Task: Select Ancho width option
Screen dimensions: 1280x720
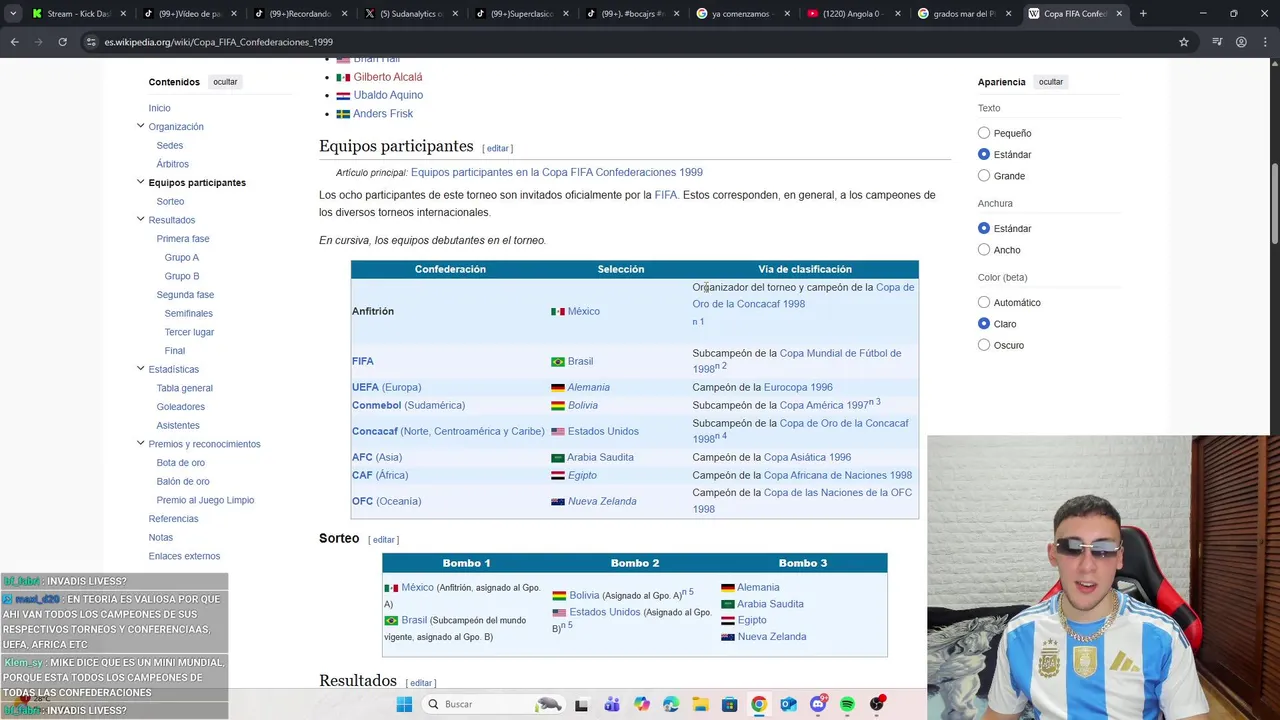Action: click(x=984, y=250)
